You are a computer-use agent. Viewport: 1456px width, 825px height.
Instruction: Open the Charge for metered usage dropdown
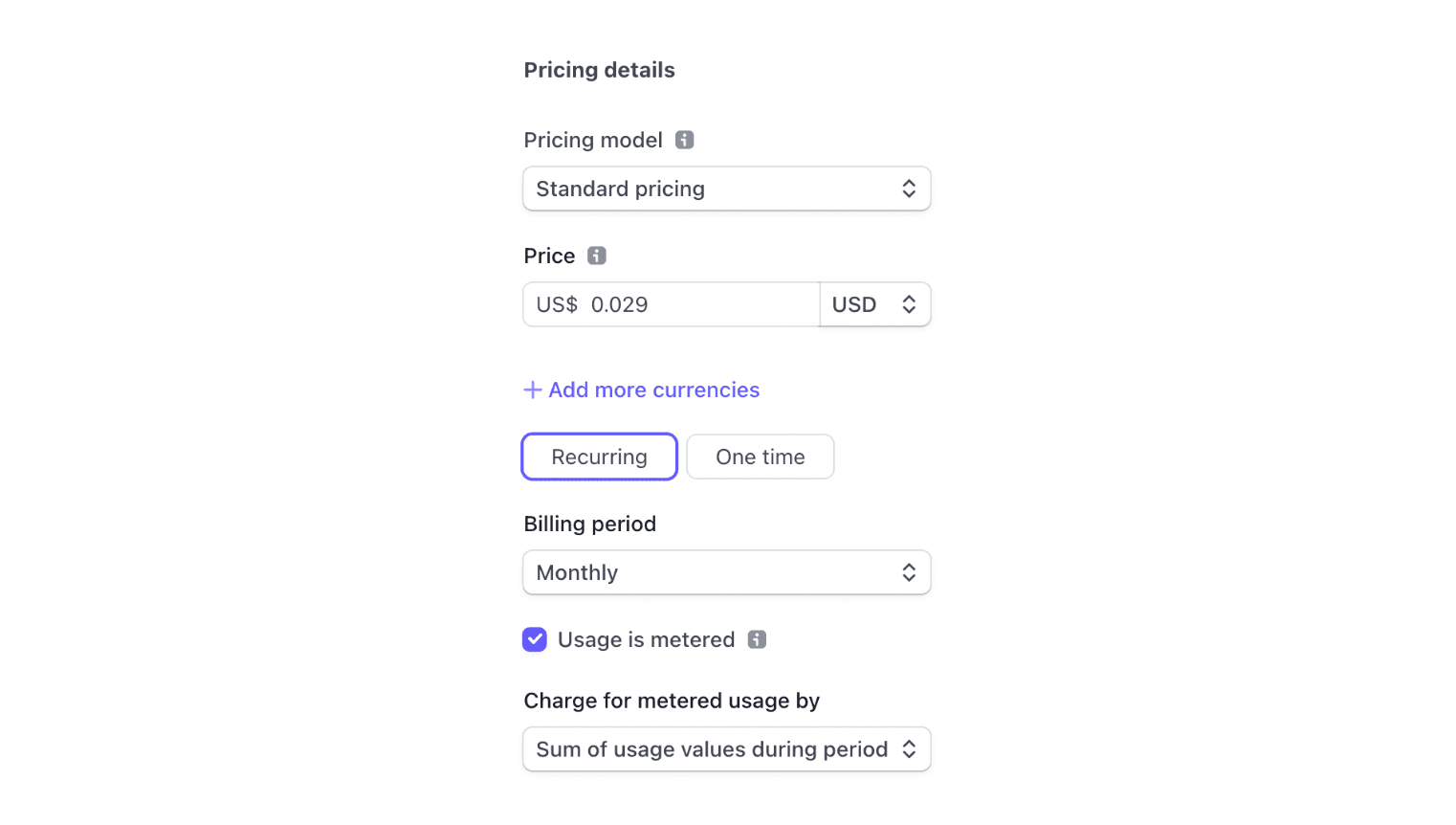726,749
